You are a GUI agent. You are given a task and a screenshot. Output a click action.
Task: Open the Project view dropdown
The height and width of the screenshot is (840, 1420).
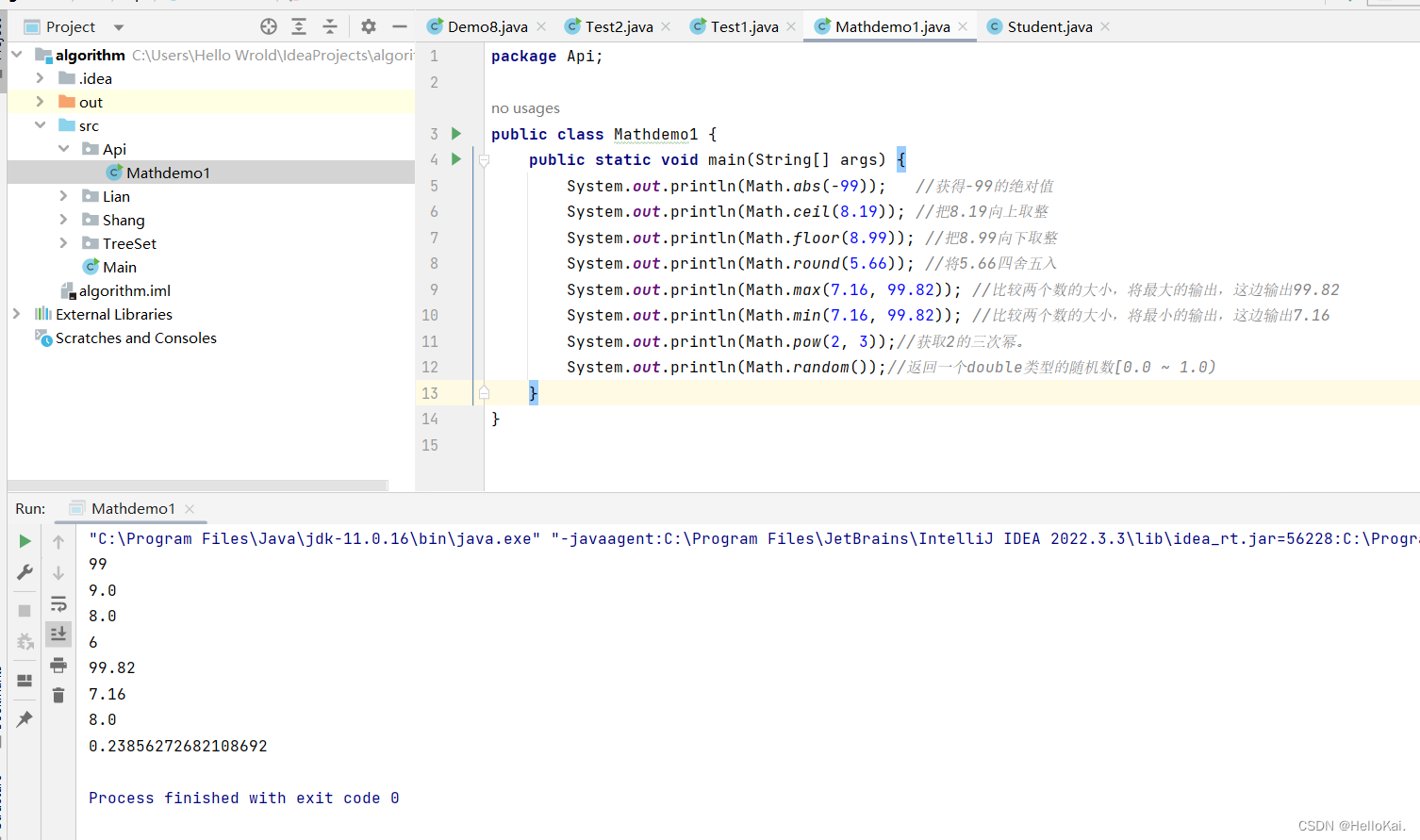(119, 27)
